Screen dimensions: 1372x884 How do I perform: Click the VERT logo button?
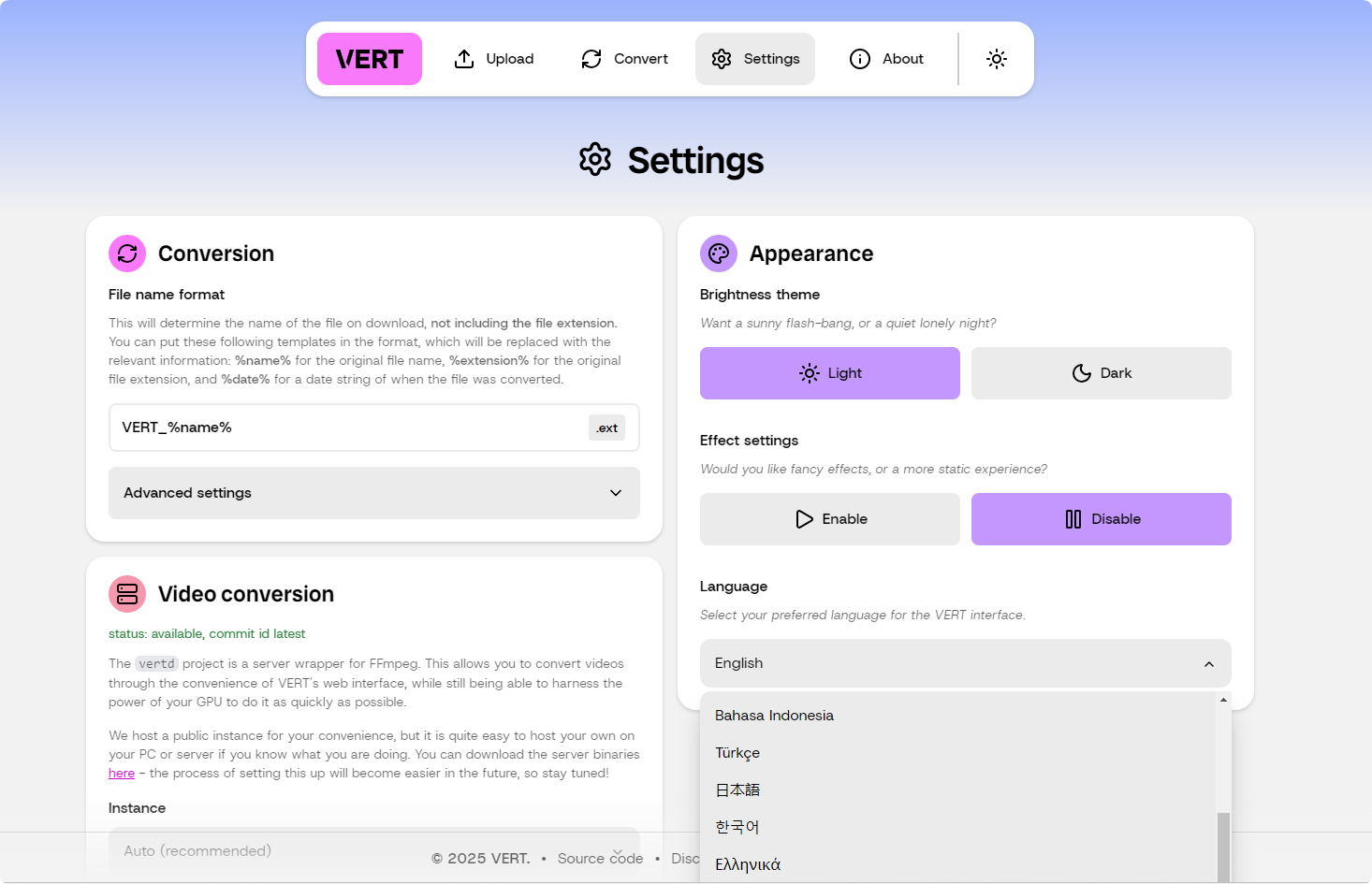tap(370, 59)
